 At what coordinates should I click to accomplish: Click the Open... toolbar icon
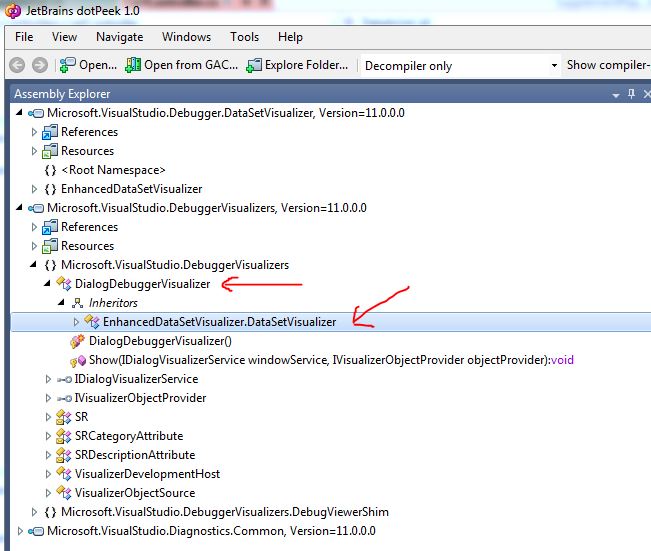pyautogui.click(x=67, y=65)
